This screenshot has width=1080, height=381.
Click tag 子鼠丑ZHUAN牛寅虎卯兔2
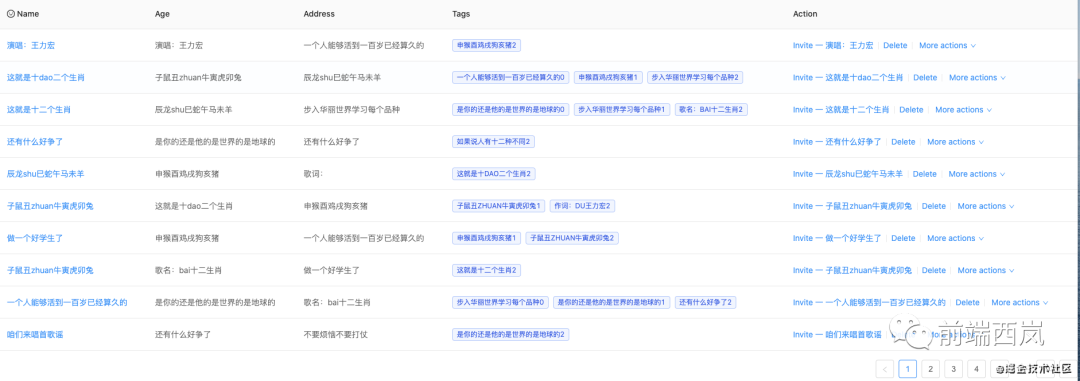pos(573,238)
